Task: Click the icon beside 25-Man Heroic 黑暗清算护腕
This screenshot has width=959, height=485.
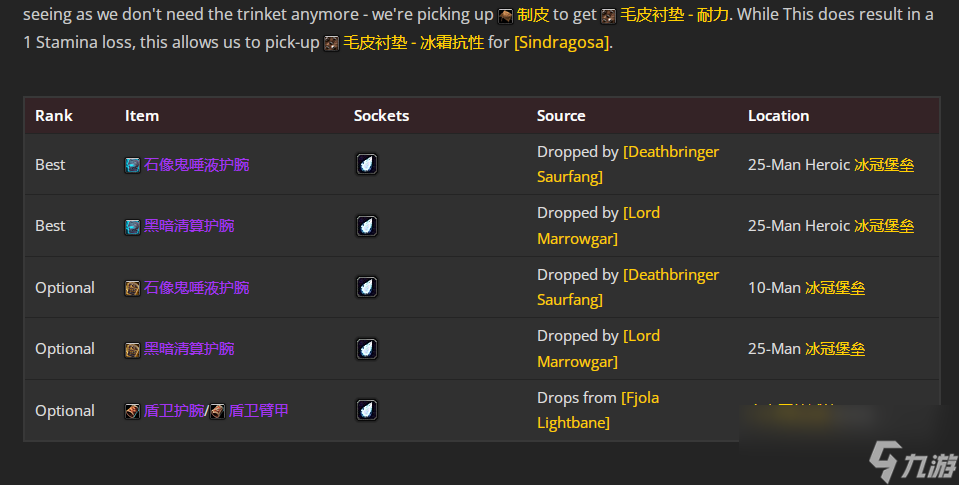Action: pyautogui.click(x=133, y=227)
